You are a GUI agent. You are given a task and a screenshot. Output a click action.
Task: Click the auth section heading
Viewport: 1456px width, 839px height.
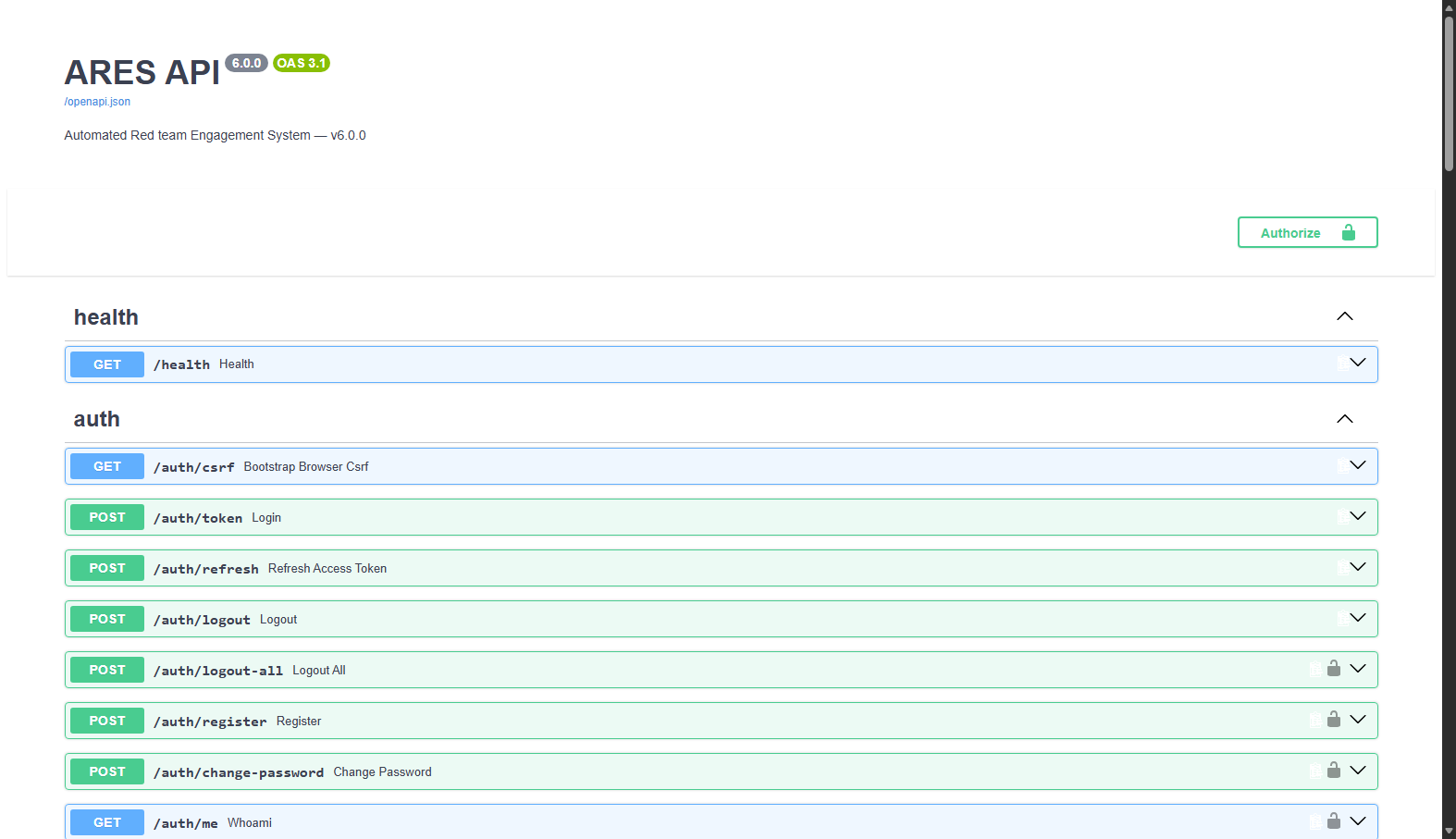click(97, 419)
